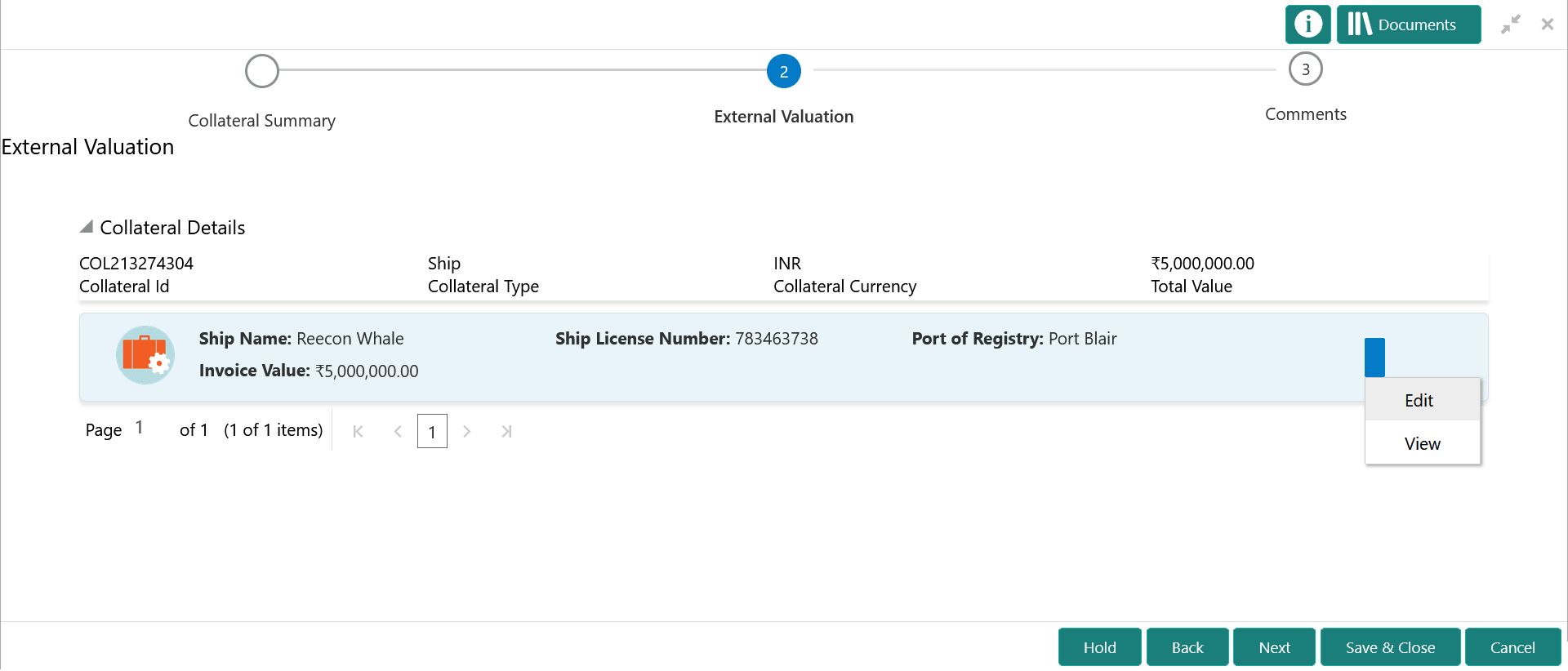This screenshot has height=671, width=1568.
Task: Jump to step 3 Comments circle
Action: tap(1306, 69)
